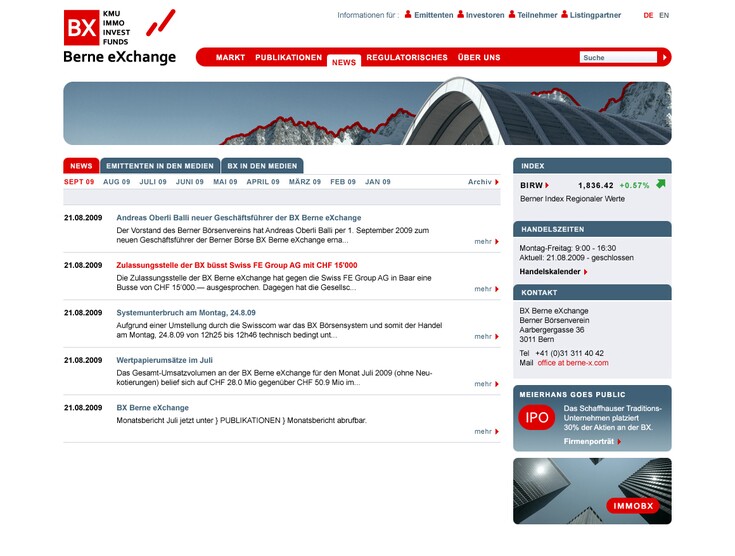Select the JAN 09 month filter

click(377, 182)
